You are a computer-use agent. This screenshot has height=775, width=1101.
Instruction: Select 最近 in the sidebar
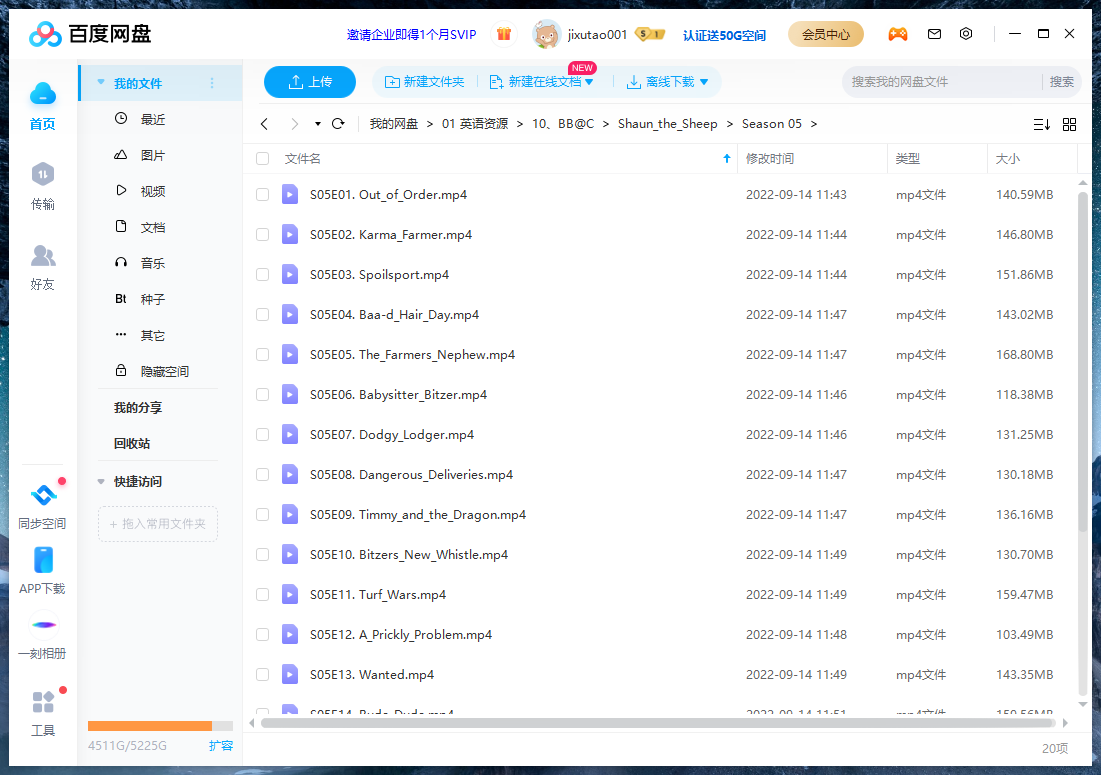[160, 119]
